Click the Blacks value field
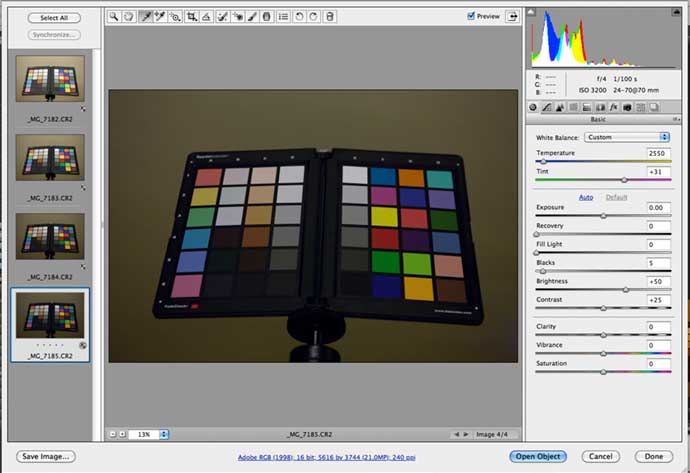Screen dimensions: 690x473 pos(659,263)
